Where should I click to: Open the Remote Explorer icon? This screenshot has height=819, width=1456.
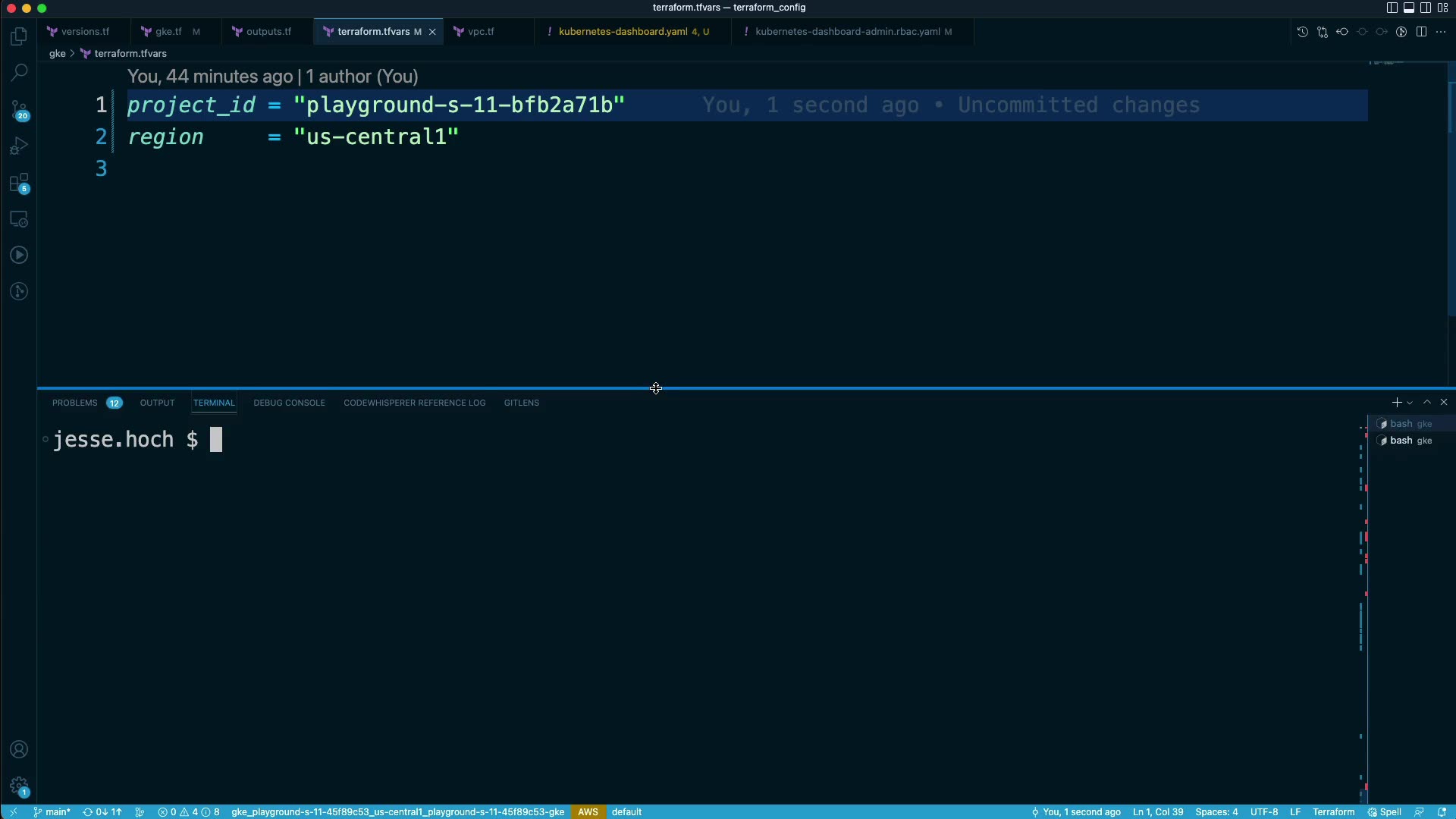click(x=19, y=219)
